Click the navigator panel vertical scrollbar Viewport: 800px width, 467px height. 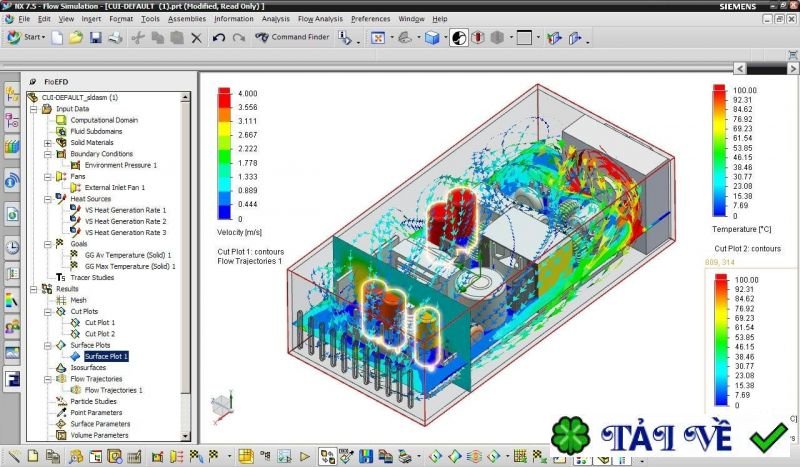tap(186, 250)
